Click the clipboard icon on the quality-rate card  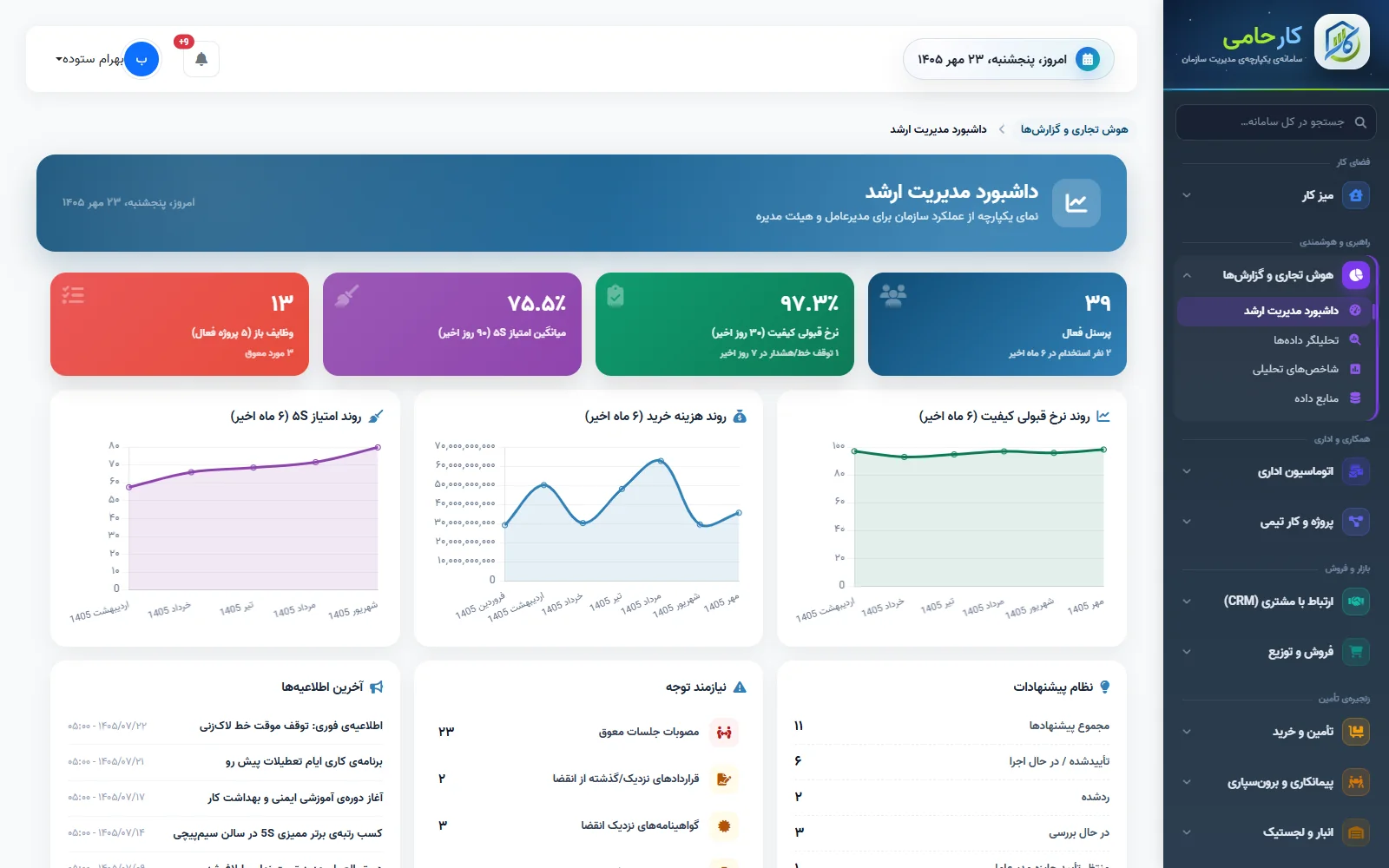pyautogui.click(x=616, y=296)
